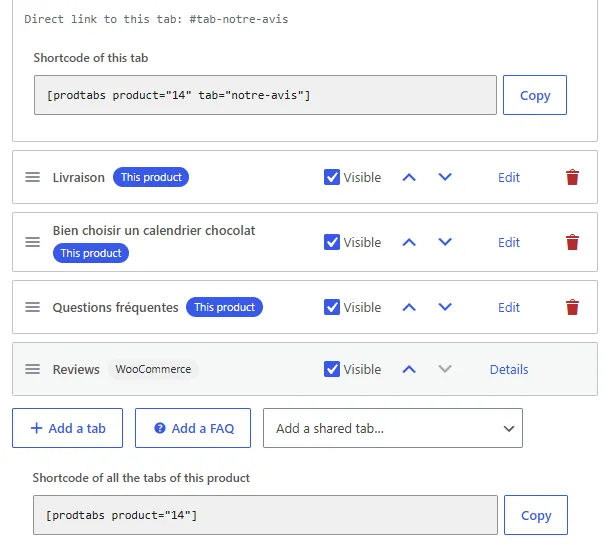Screen dimensions: 610x547
Task: Select the Questions fréquentes title
Action: 116,307
